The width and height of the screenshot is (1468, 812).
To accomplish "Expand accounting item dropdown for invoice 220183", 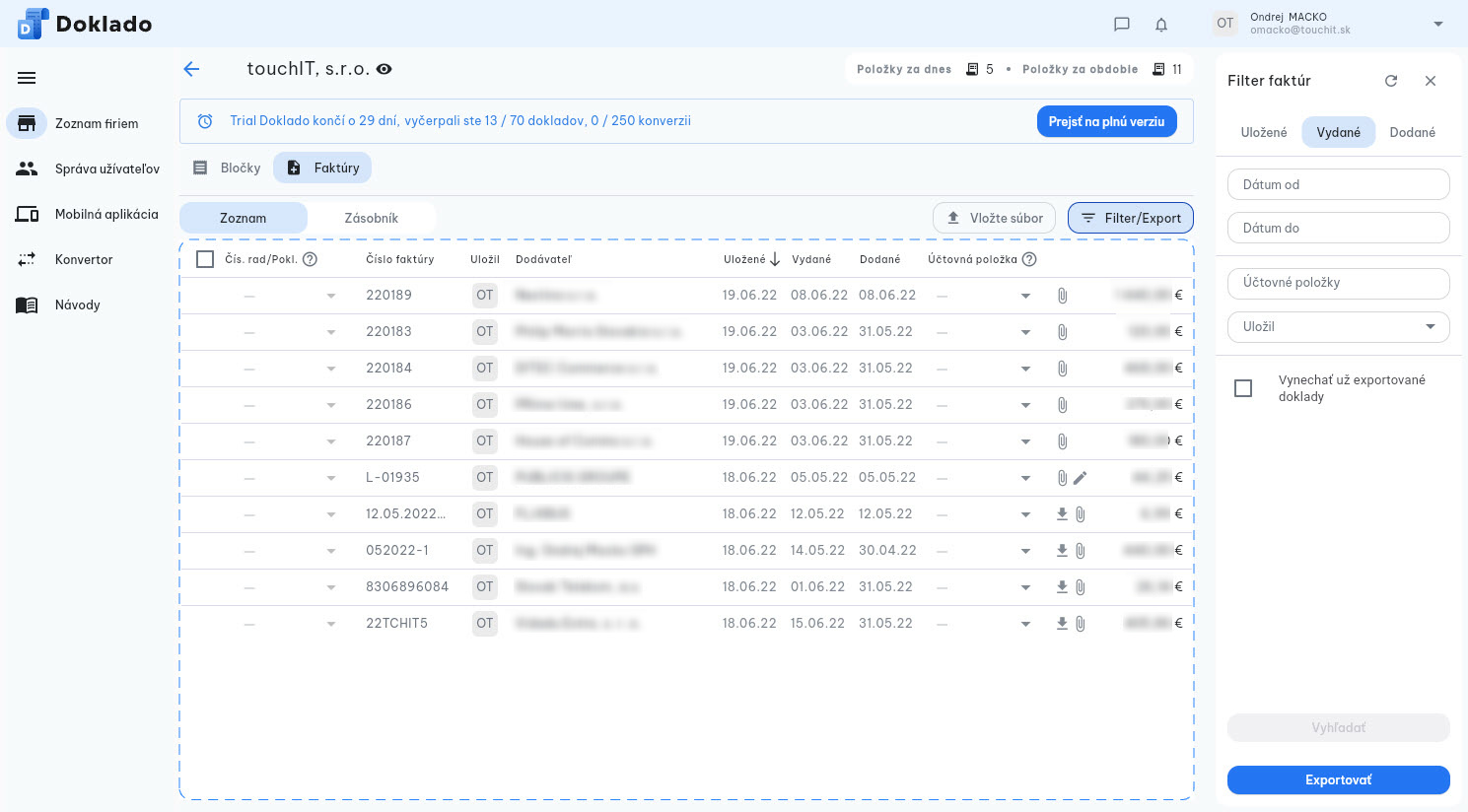I will (1025, 332).
